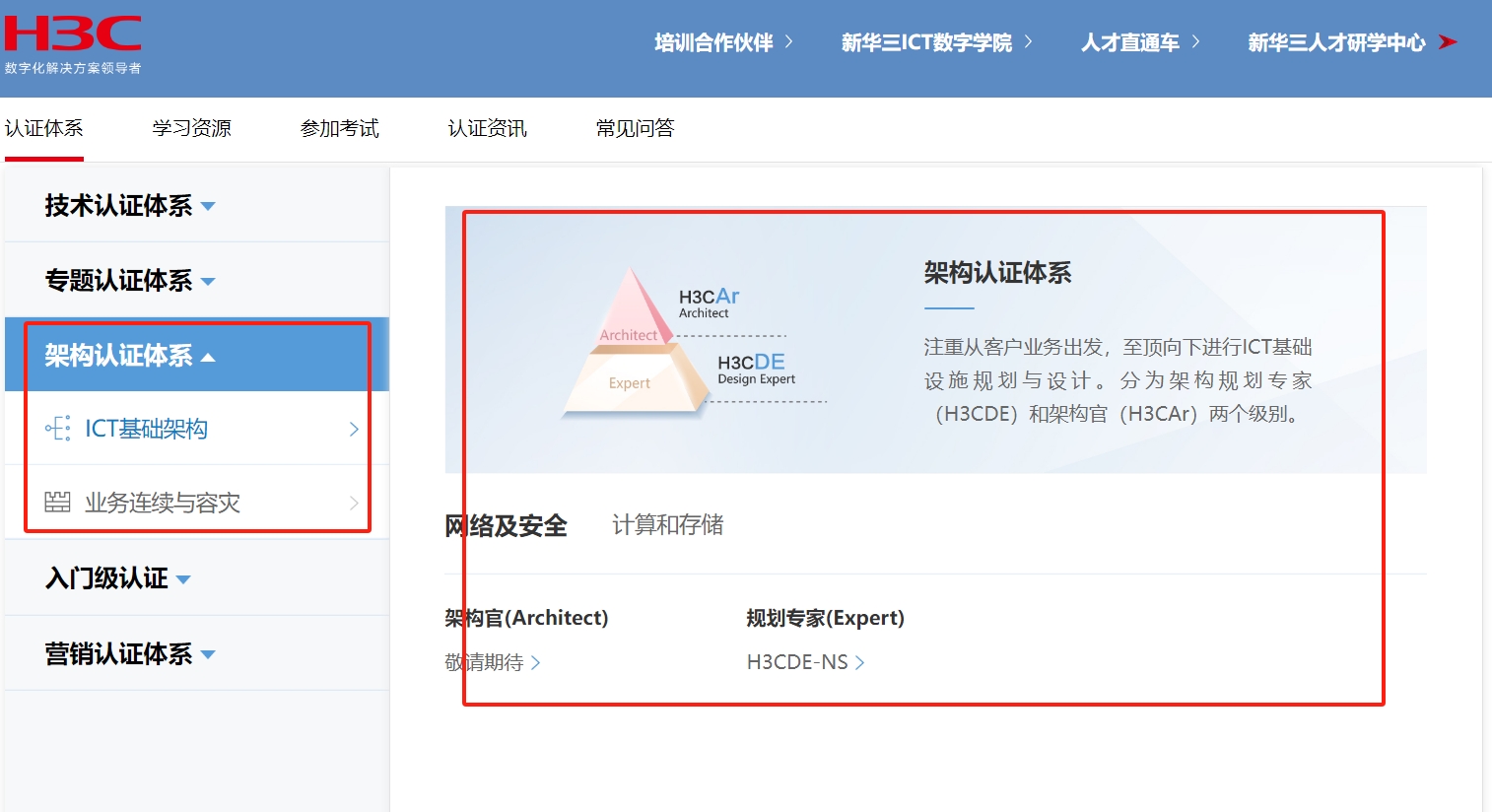Click chevron next to 新华三ICT数字学院

click(x=1028, y=41)
